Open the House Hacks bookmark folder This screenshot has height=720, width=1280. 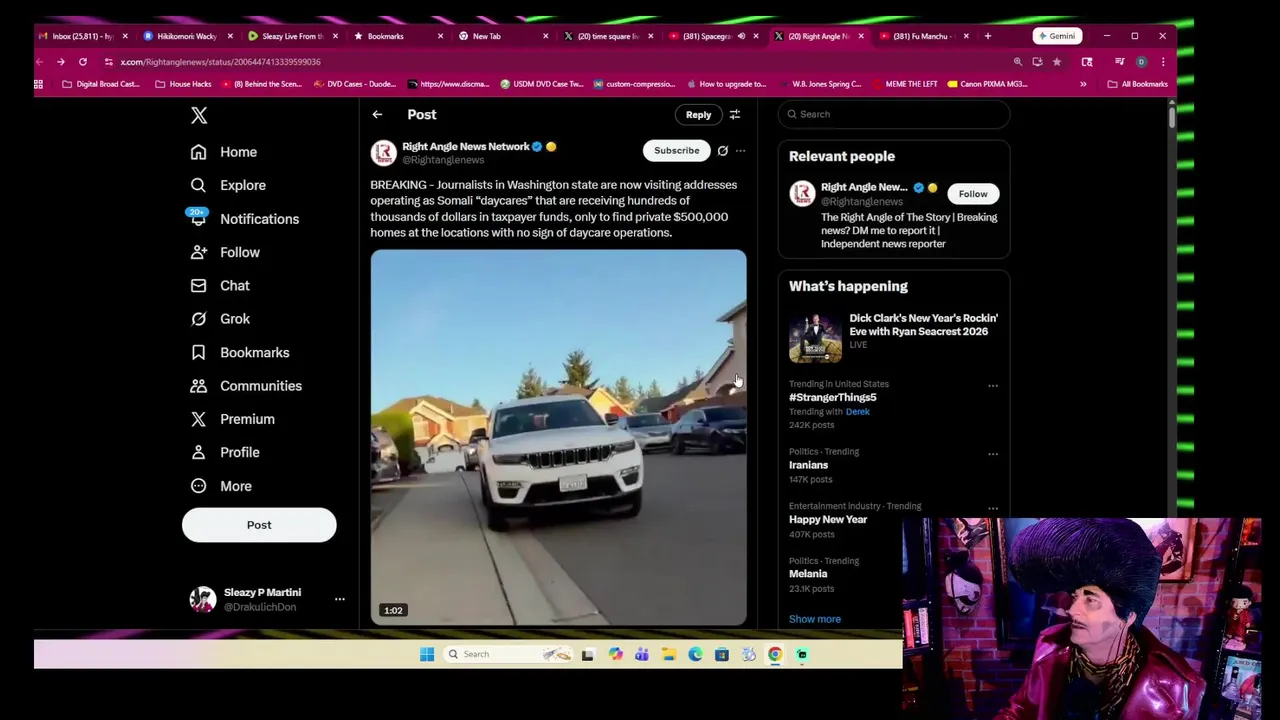pyautogui.click(x=183, y=84)
